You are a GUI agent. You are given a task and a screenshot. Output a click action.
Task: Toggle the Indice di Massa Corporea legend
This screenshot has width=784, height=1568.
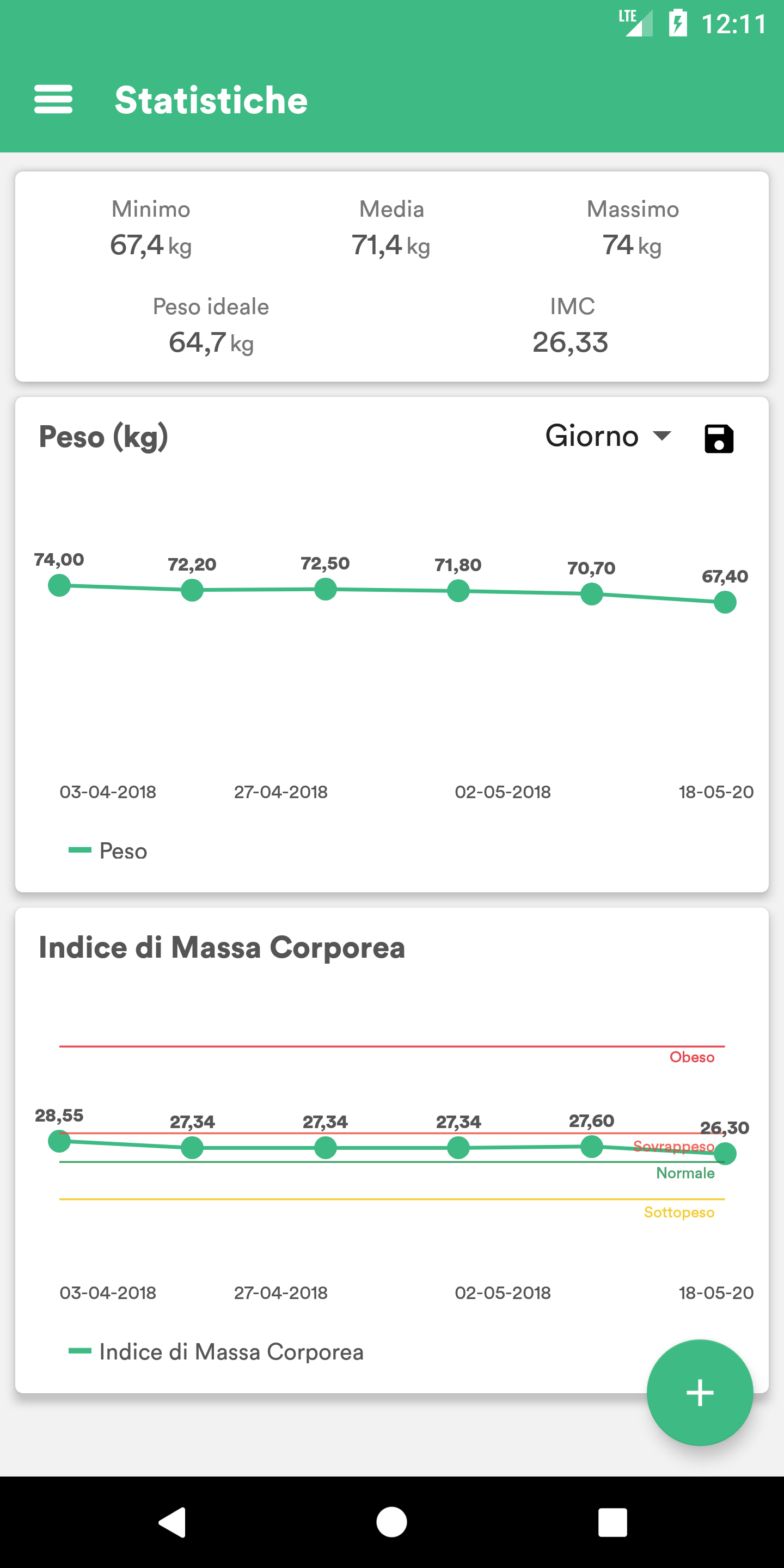tap(217, 1352)
